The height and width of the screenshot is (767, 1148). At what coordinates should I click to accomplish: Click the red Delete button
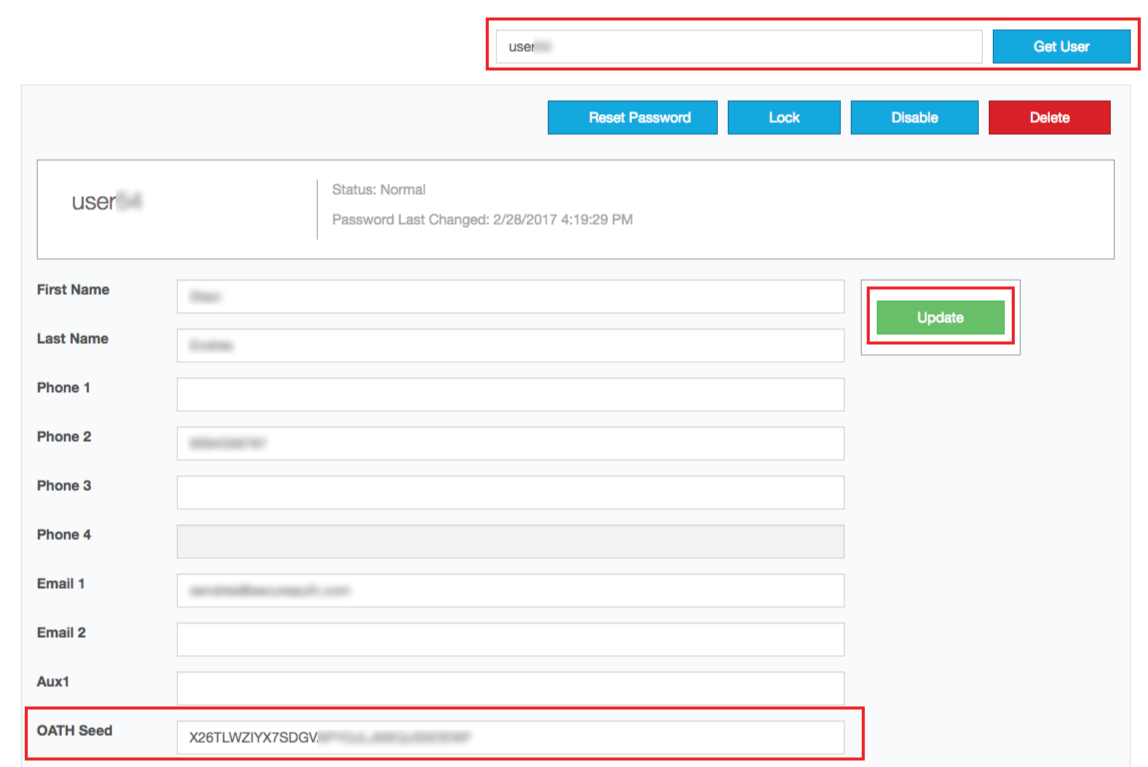pyautogui.click(x=1049, y=118)
